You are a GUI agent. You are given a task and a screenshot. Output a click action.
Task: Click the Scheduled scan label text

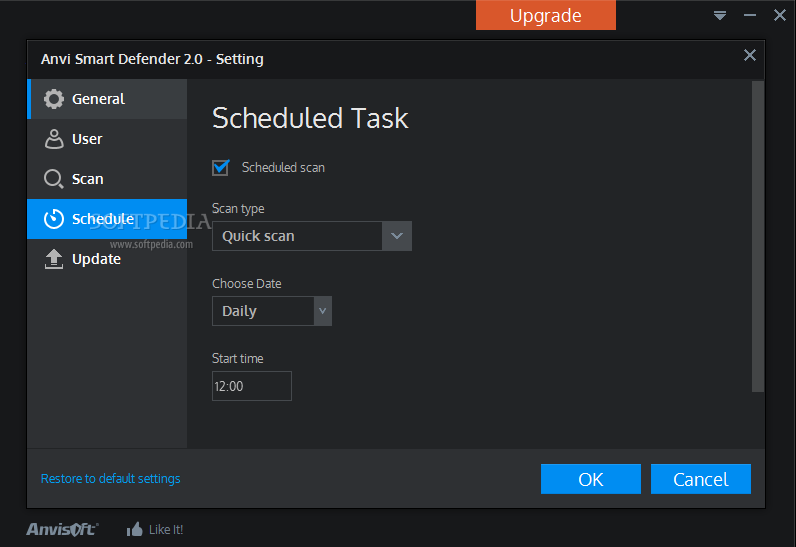(283, 167)
